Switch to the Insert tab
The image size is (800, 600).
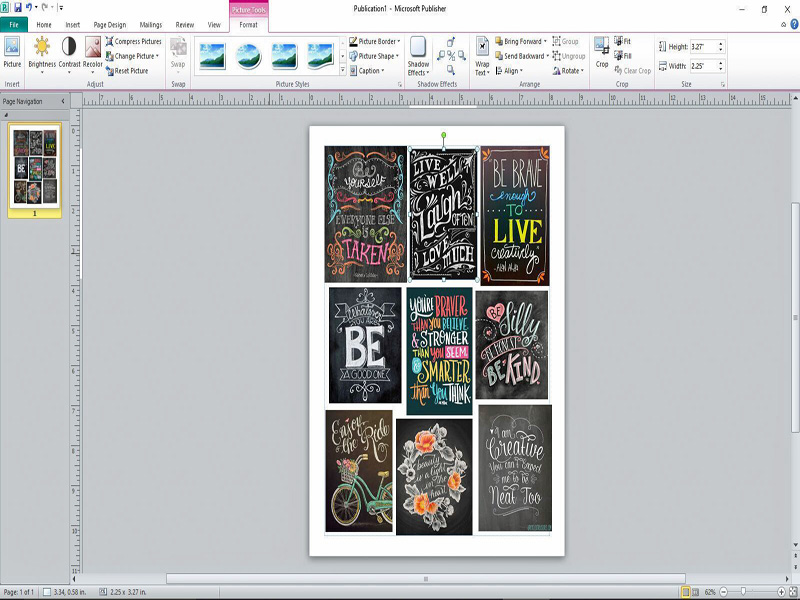click(72, 24)
